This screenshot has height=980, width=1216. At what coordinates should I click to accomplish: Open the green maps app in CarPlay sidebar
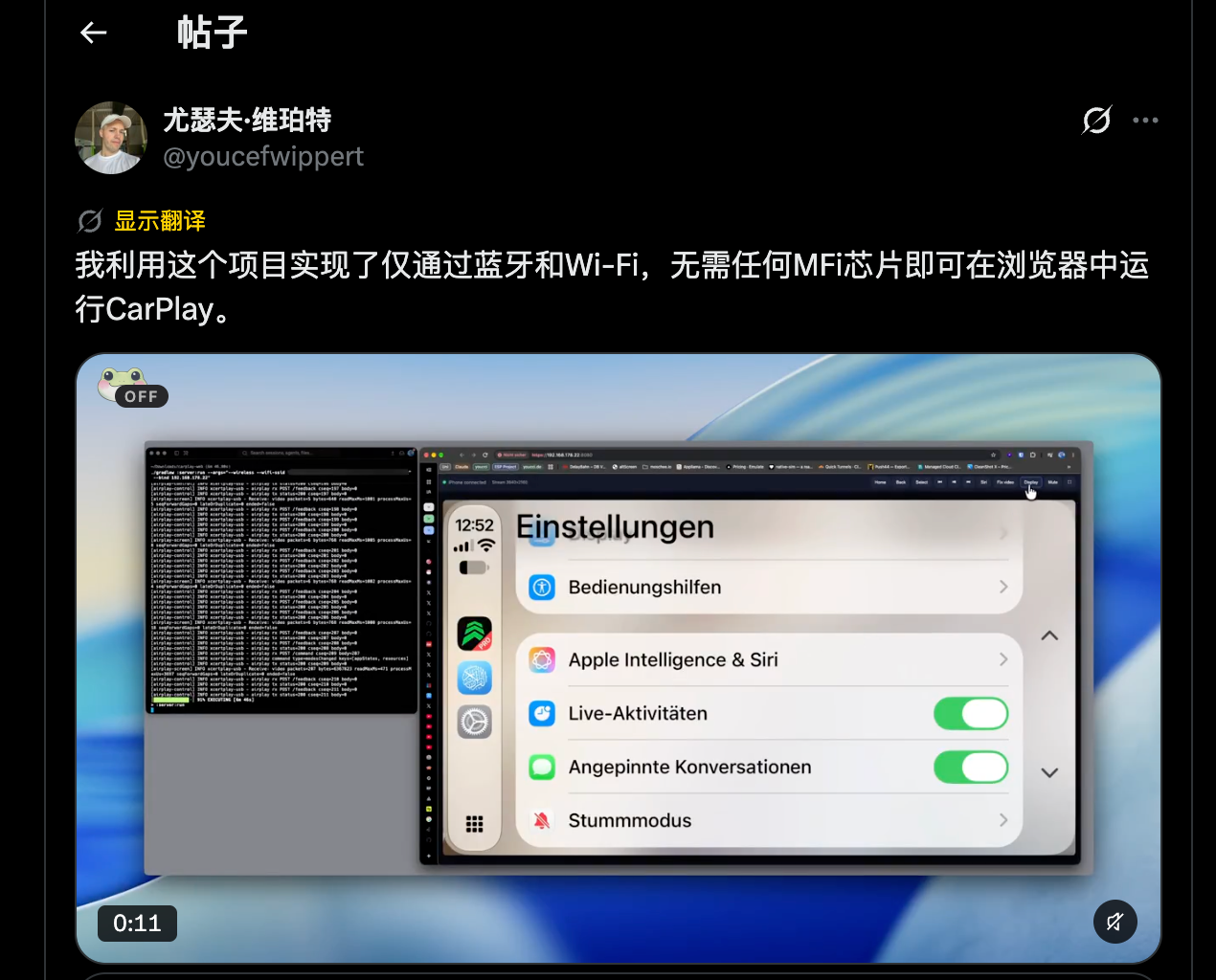click(474, 634)
